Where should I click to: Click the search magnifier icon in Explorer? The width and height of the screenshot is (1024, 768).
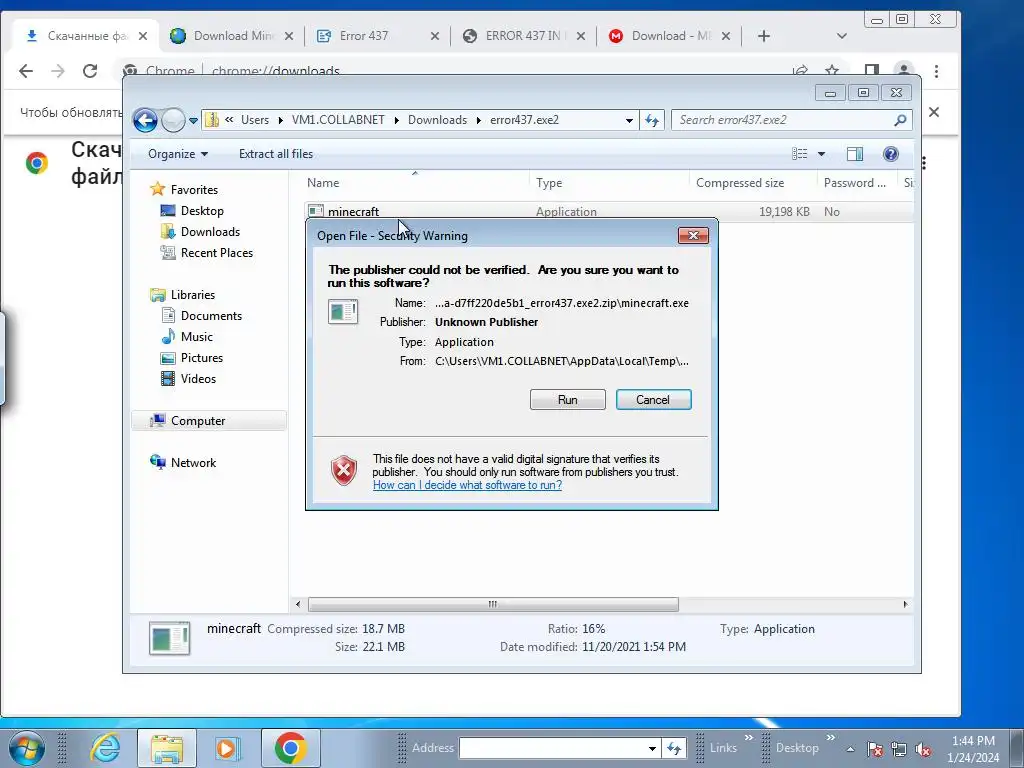click(901, 120)
